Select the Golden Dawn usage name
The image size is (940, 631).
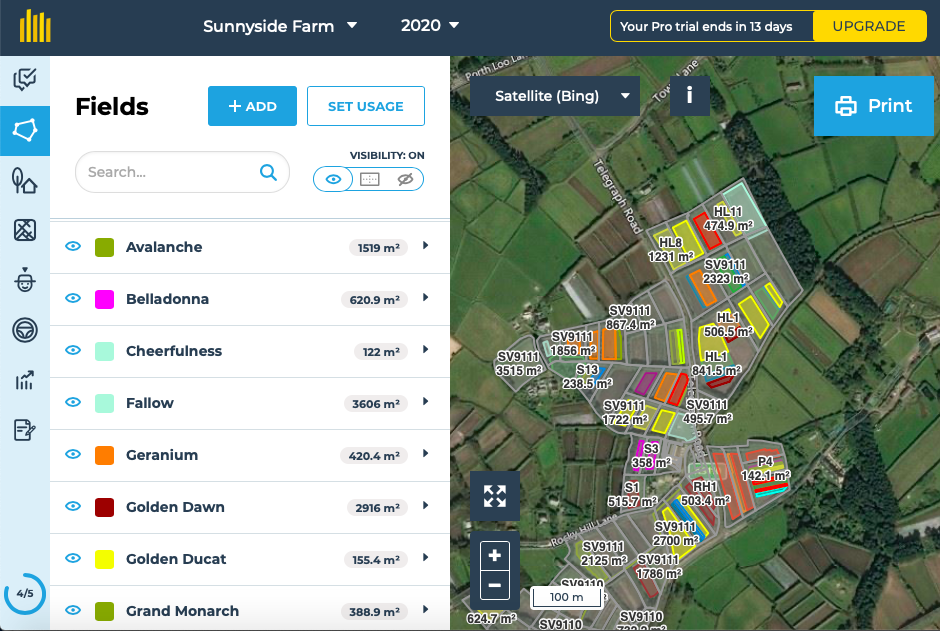(x=175, y=507)
